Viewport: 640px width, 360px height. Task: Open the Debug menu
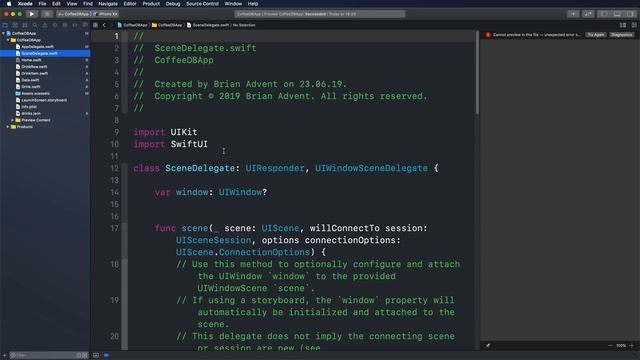click(173, 4)
